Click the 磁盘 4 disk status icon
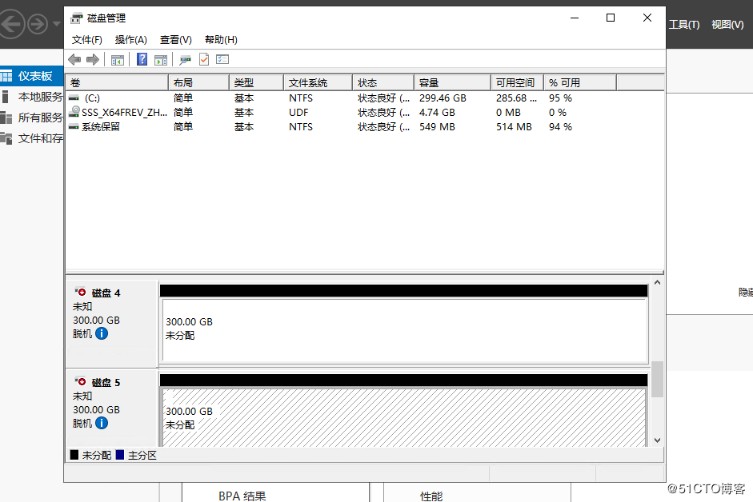 (x=80, y=293)
